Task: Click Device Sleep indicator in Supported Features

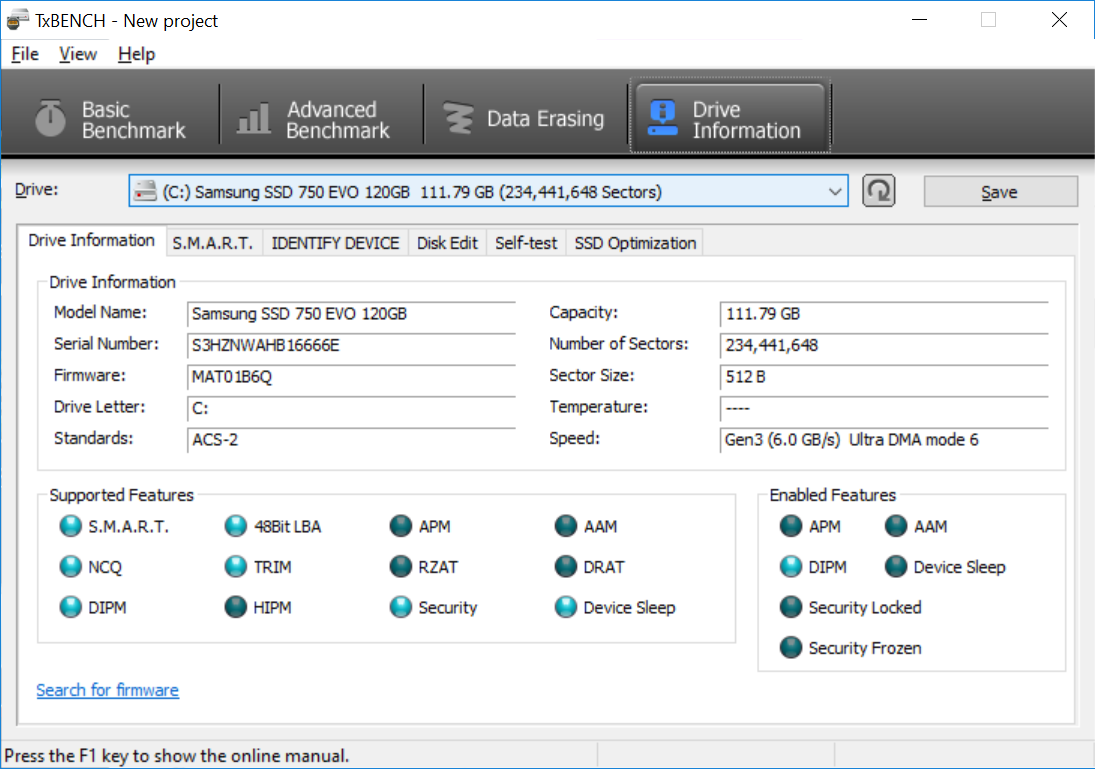Action: (x=566, y=607)
